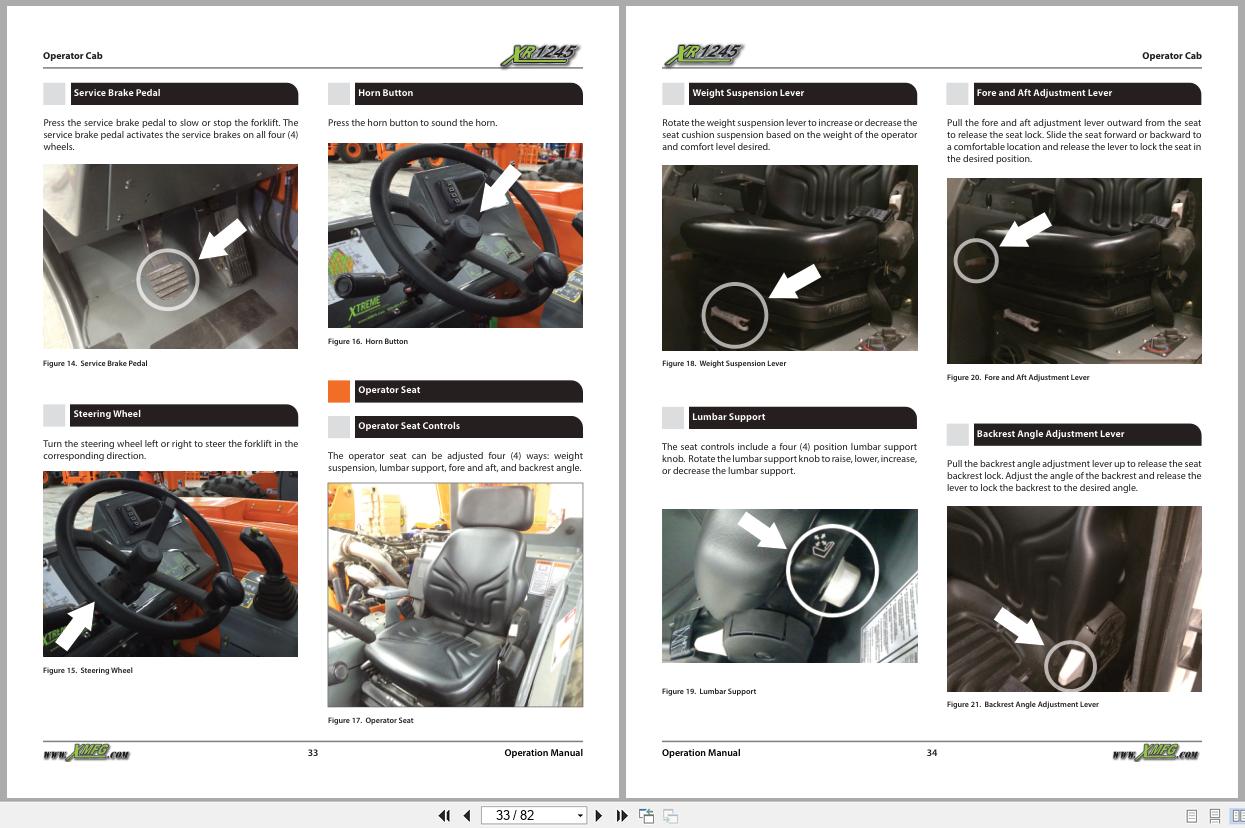This screenshot has height=828, width=1245.
Task: Click the Lumbar Support photo
Action: click(789, 586)
